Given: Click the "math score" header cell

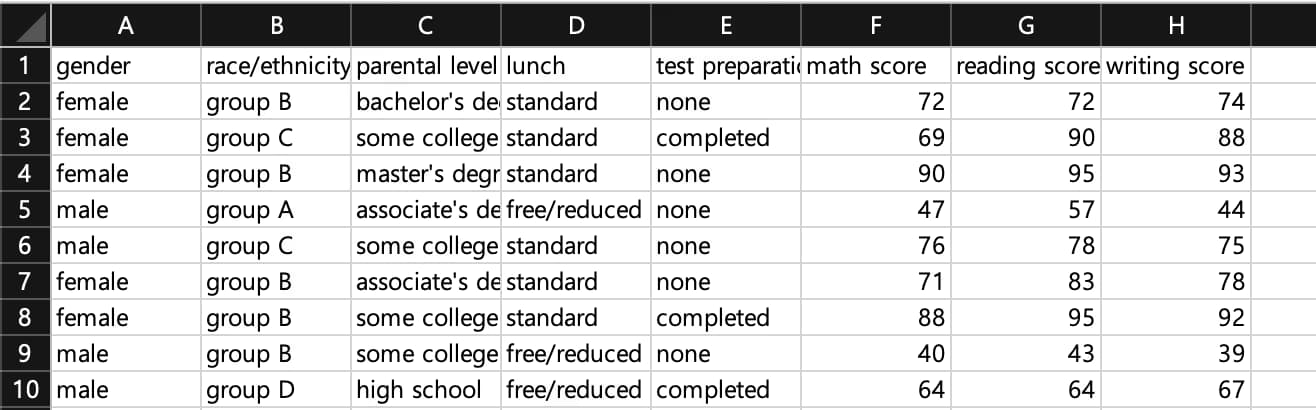Looking at the screenshot, I should click(x=876, y=66).
